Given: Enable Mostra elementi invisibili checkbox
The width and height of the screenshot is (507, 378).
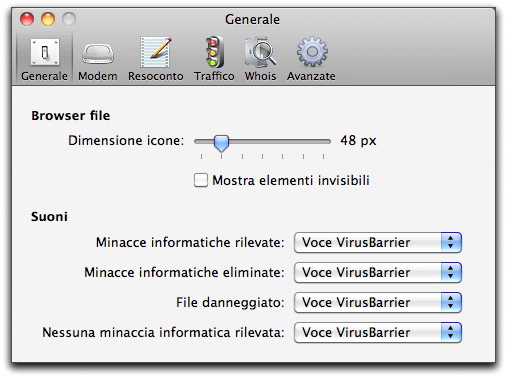Looking at the screenshot, I should 201,180.
